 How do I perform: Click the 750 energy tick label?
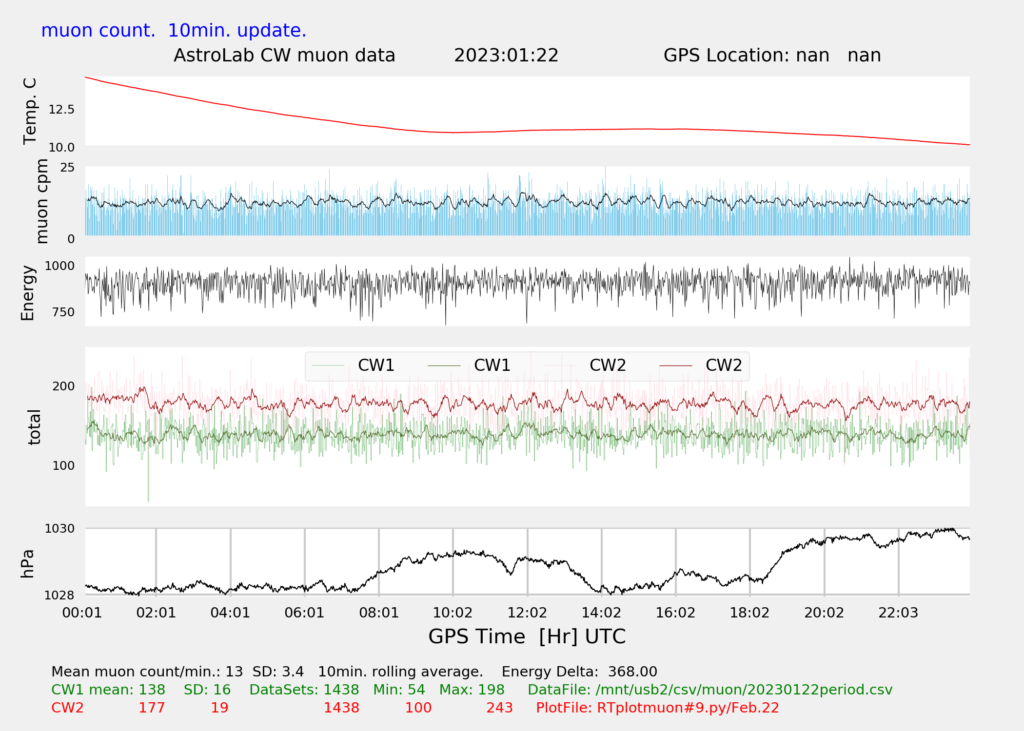(x=63, y=312)
